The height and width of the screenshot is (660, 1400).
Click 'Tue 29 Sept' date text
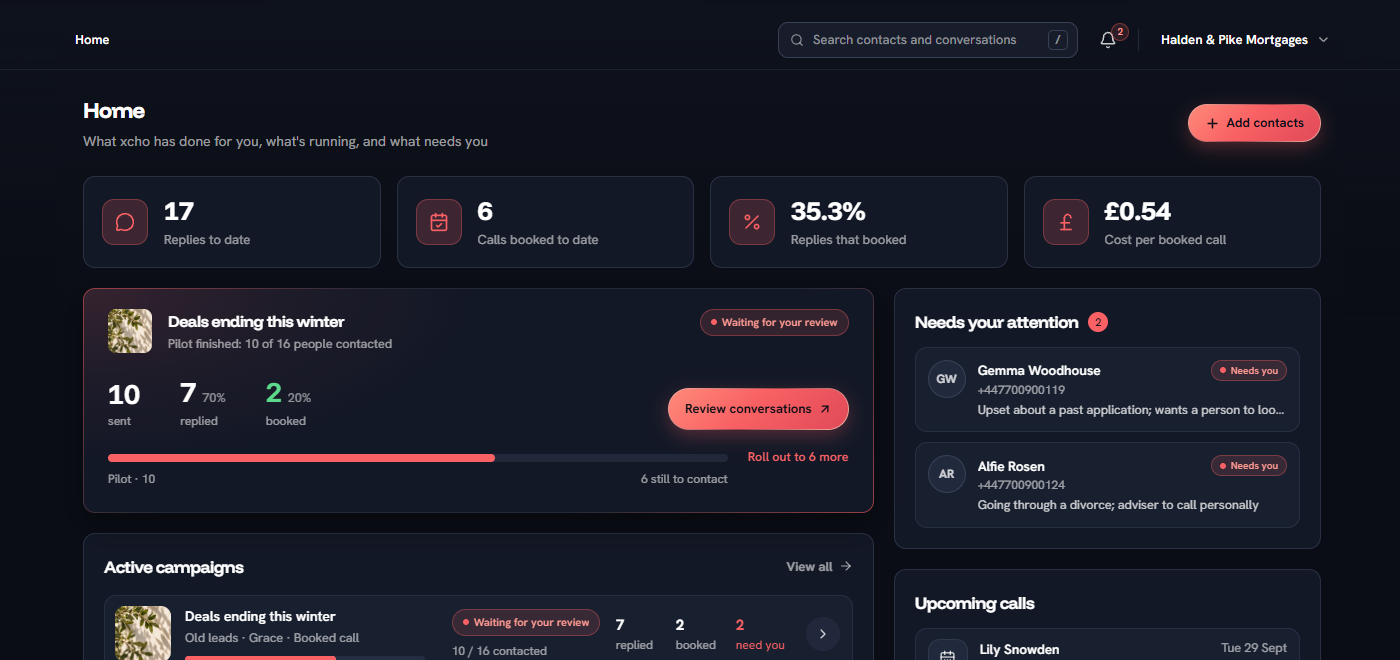[1254, 648]
